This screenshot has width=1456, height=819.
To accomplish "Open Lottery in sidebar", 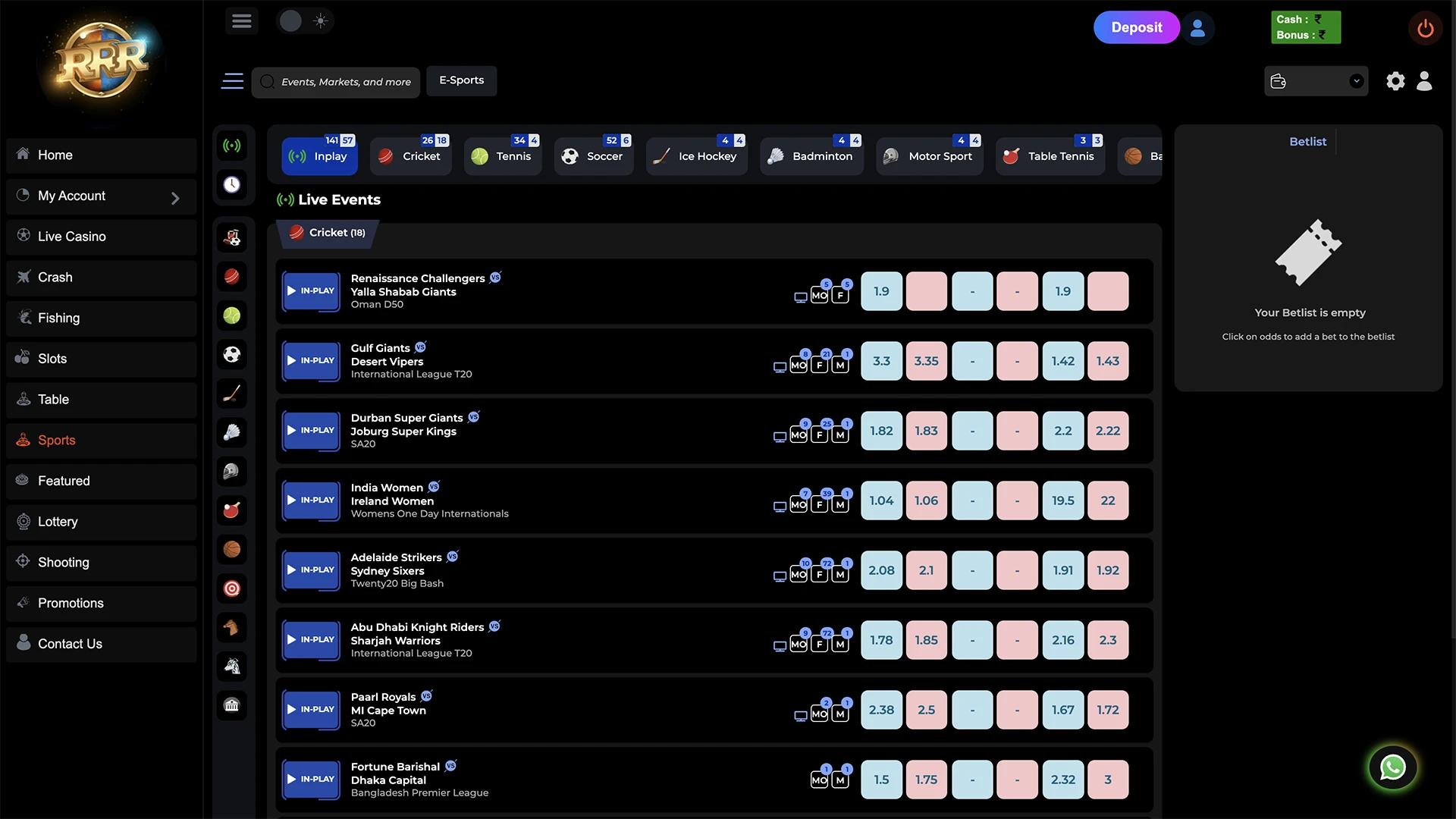I will pyautogui.click(x=101, y=522).
